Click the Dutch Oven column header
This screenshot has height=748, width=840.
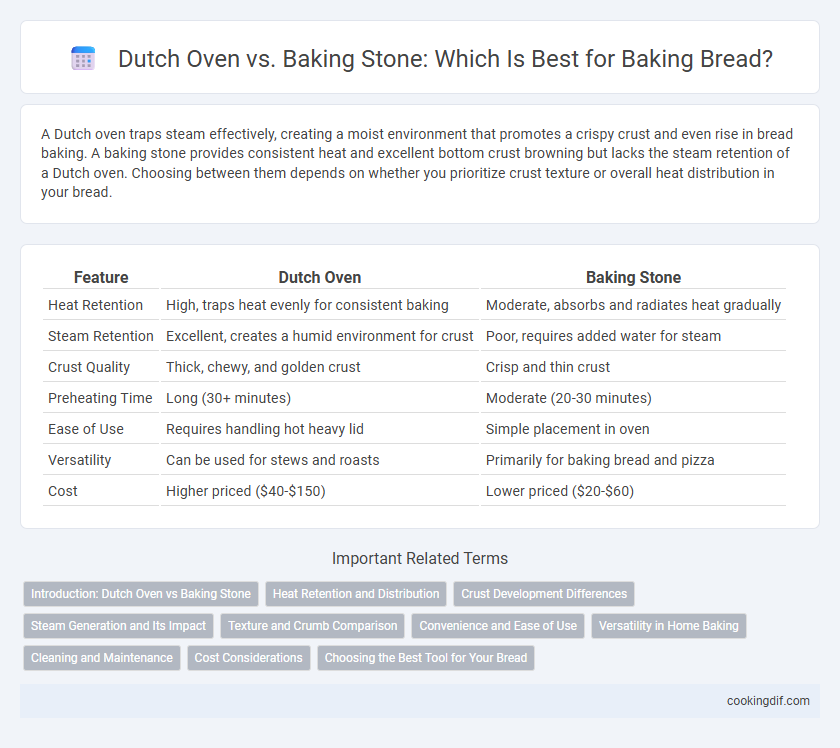tap(320, 278)
